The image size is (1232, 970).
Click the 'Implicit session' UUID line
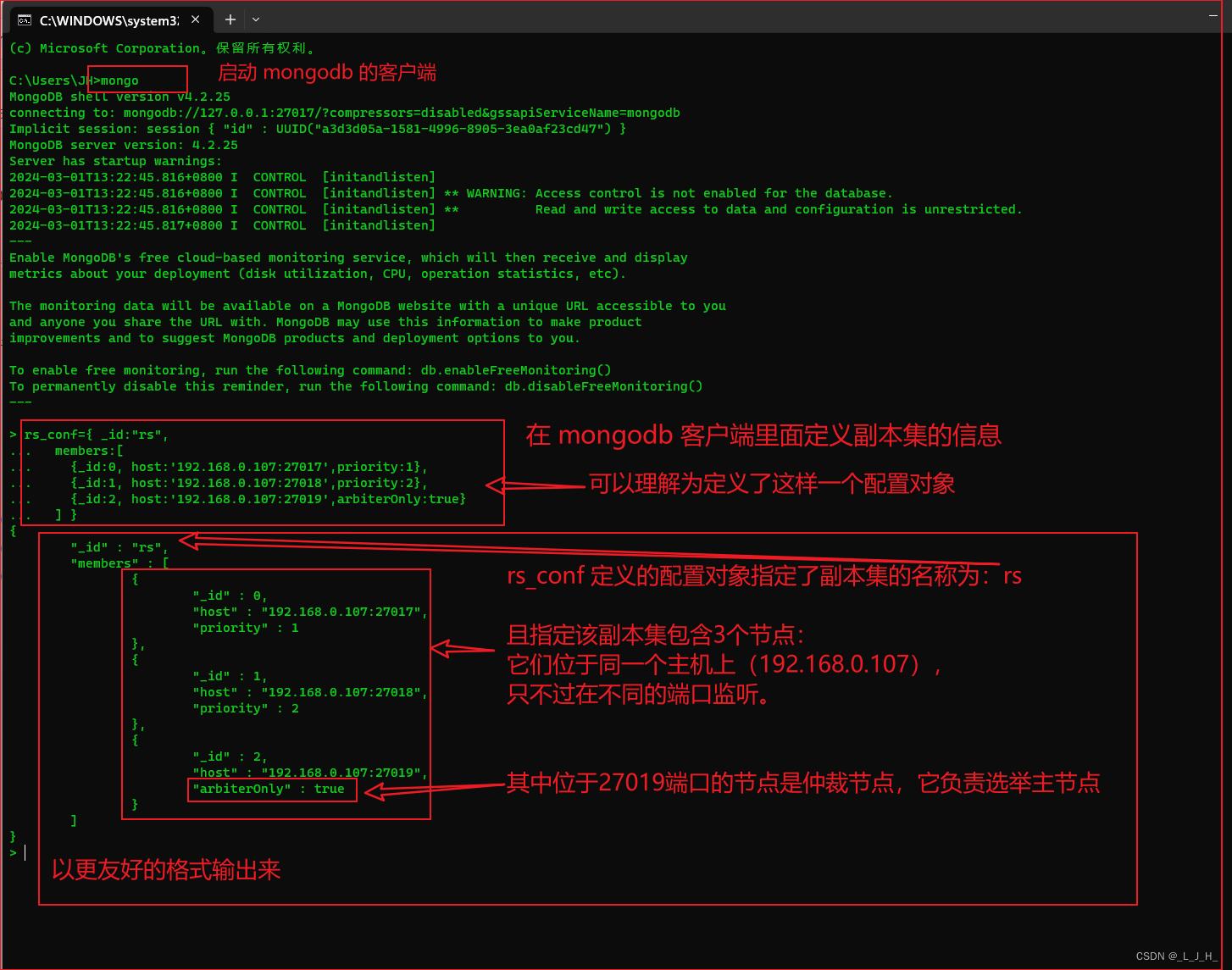point(318,129)
